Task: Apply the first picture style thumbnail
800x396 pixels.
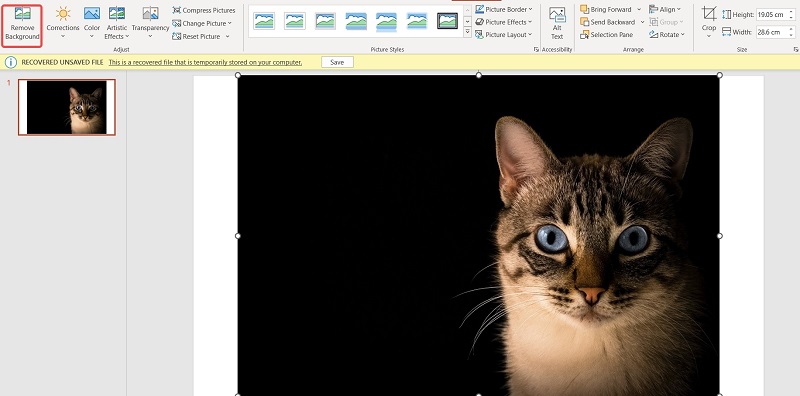Action: [264, 21]
